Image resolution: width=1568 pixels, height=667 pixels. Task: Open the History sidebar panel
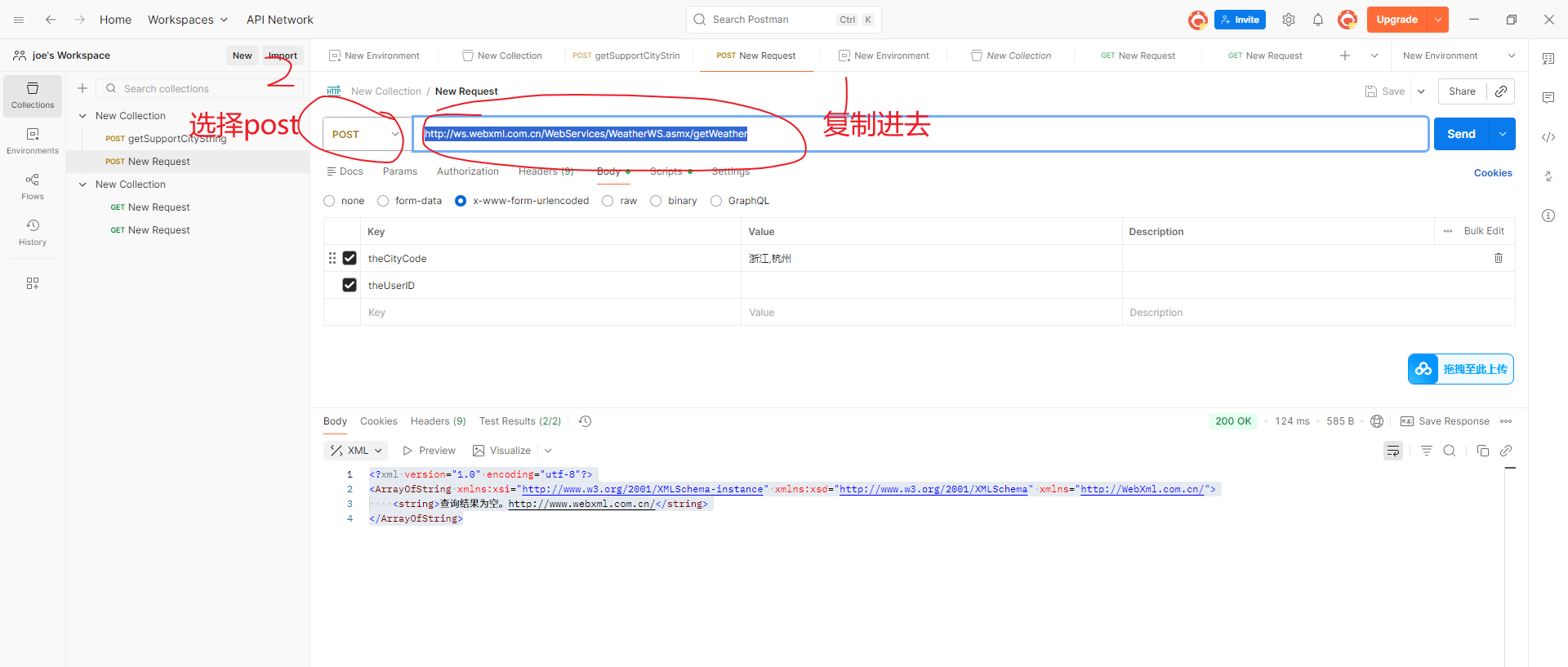point(33,232)
